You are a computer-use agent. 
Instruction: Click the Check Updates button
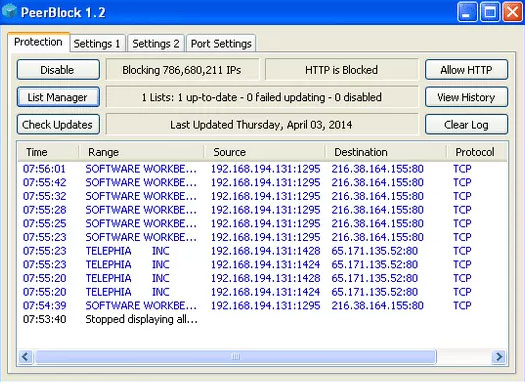[x=58, y=125]
